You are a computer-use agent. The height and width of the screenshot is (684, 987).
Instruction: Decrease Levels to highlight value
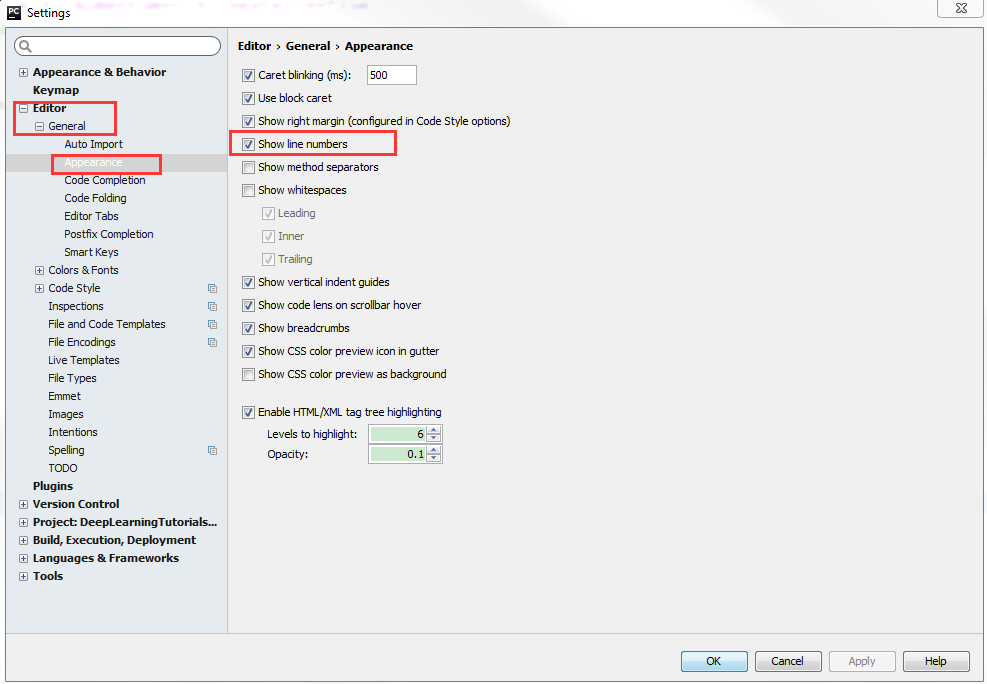coord(434,438)
